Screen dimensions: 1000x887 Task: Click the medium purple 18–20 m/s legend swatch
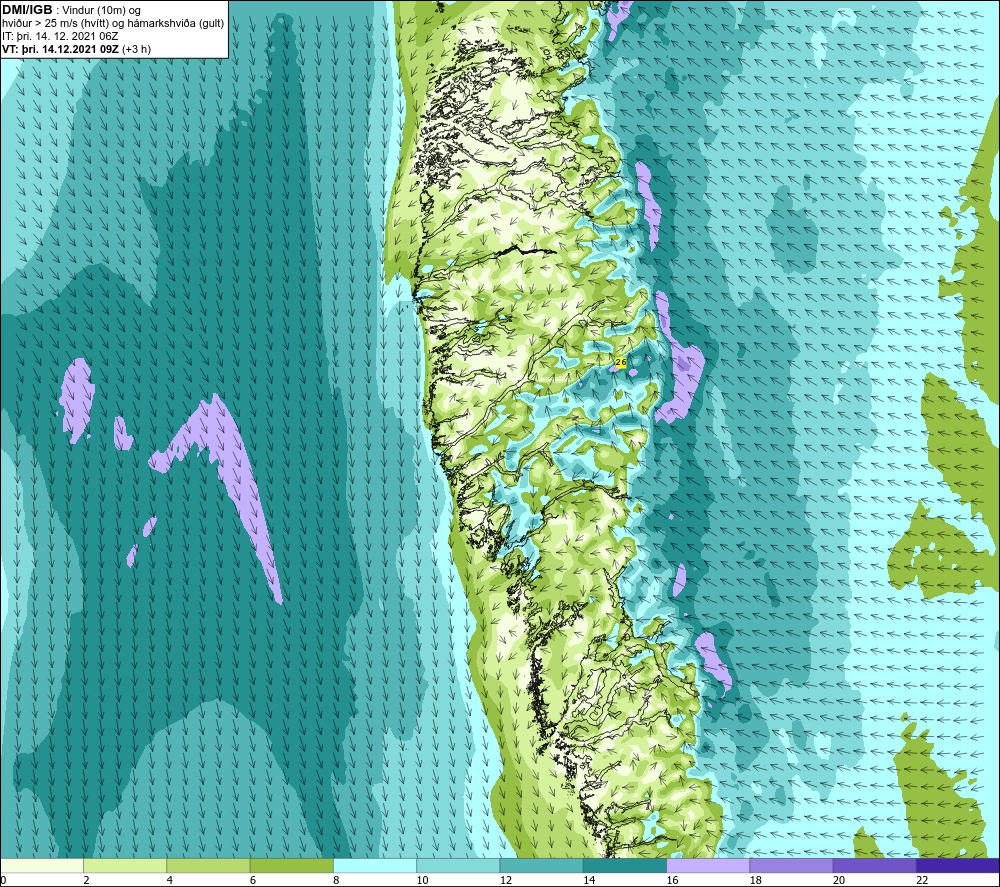(x=791, y=866)
